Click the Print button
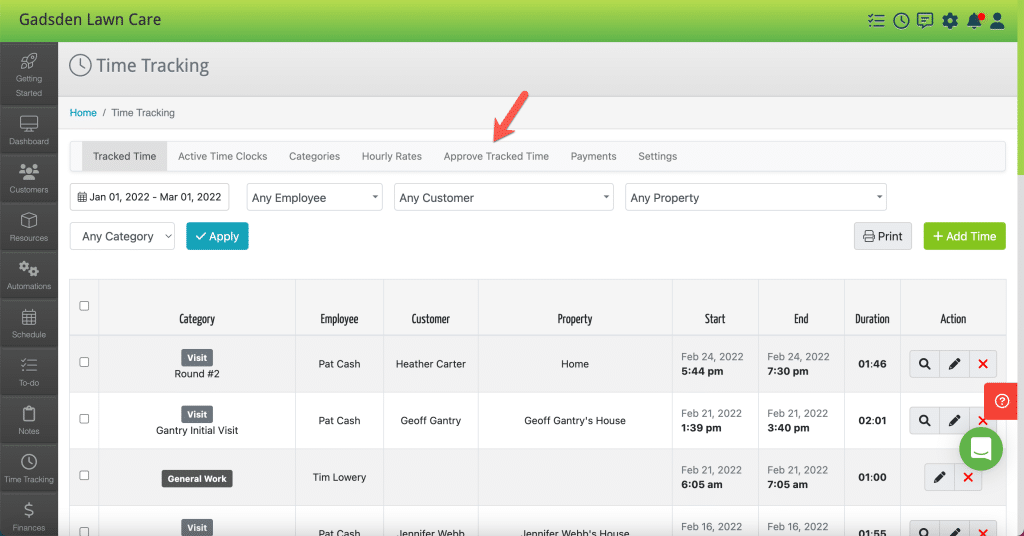The height and width of the screenshot is (536, 1024). 883,236
